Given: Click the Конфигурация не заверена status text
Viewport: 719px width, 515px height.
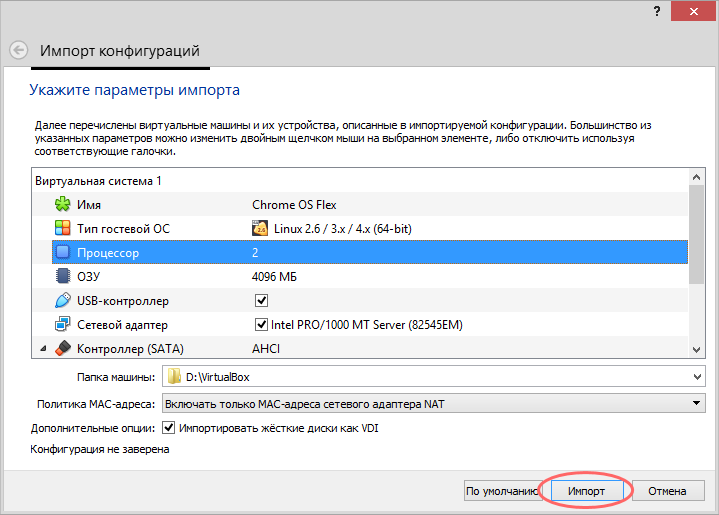Looking at the screenshot, I should [x=100, y=449].
